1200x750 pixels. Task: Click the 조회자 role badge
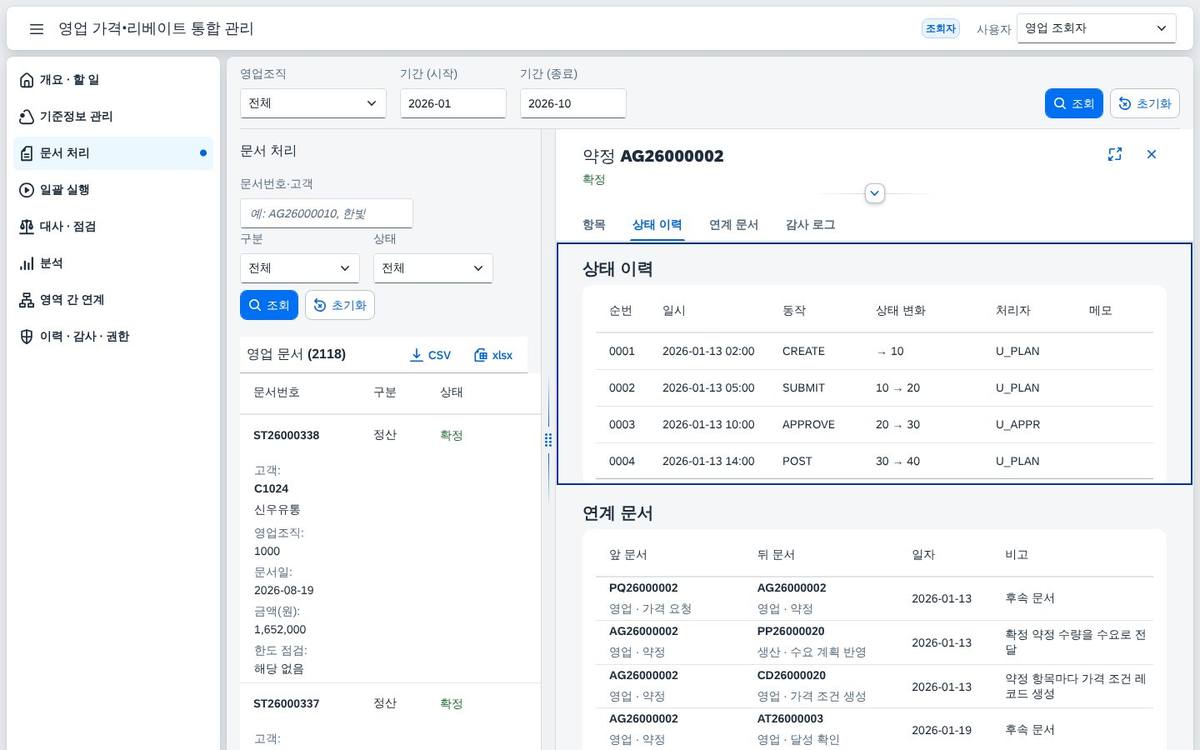940,29
